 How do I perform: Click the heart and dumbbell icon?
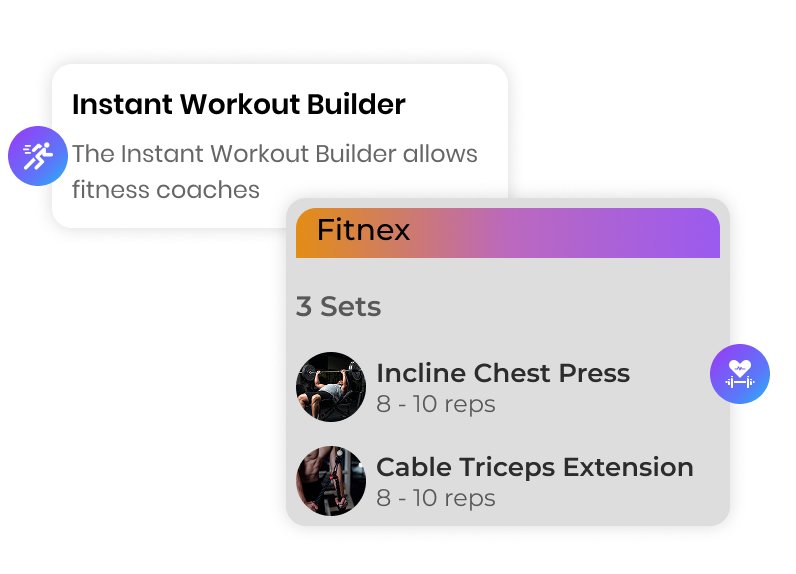tap(740, 374)
